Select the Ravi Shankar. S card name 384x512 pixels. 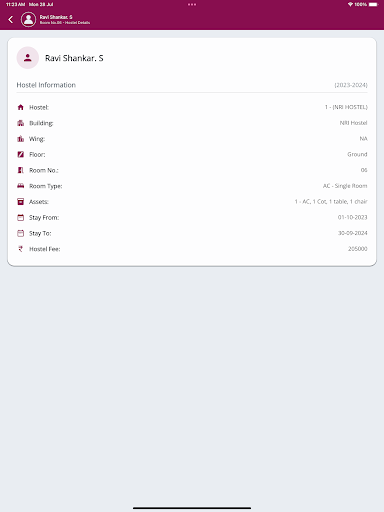click(74, 58)
